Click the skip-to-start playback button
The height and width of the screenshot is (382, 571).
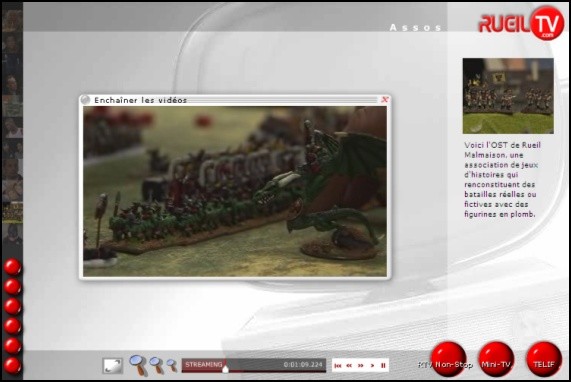coord(338,365)
